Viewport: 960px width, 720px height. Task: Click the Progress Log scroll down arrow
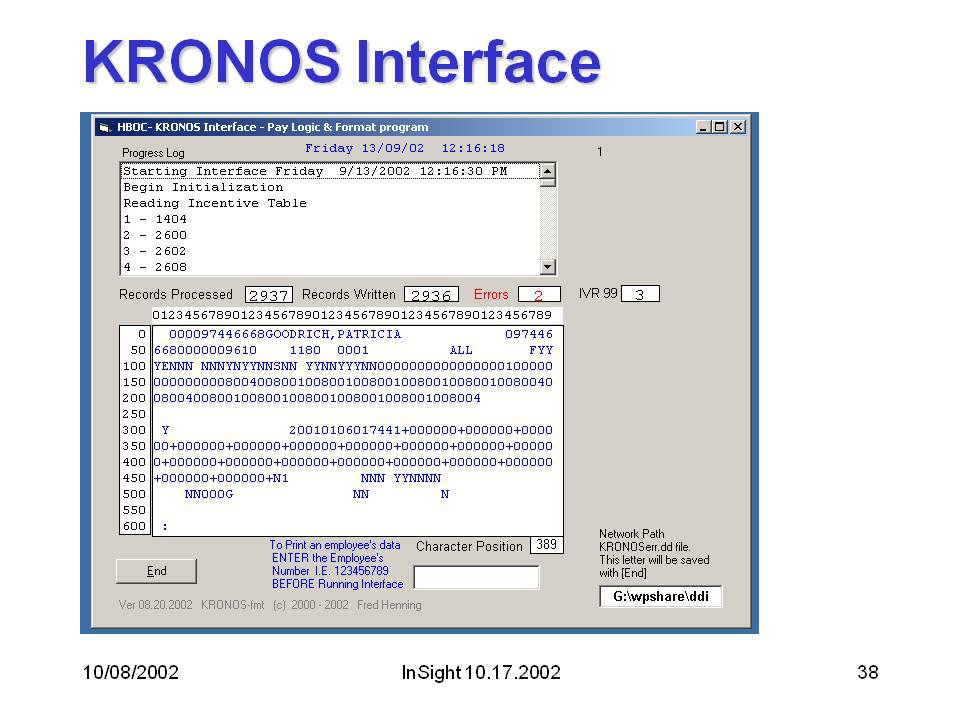(x=547, y=266)
